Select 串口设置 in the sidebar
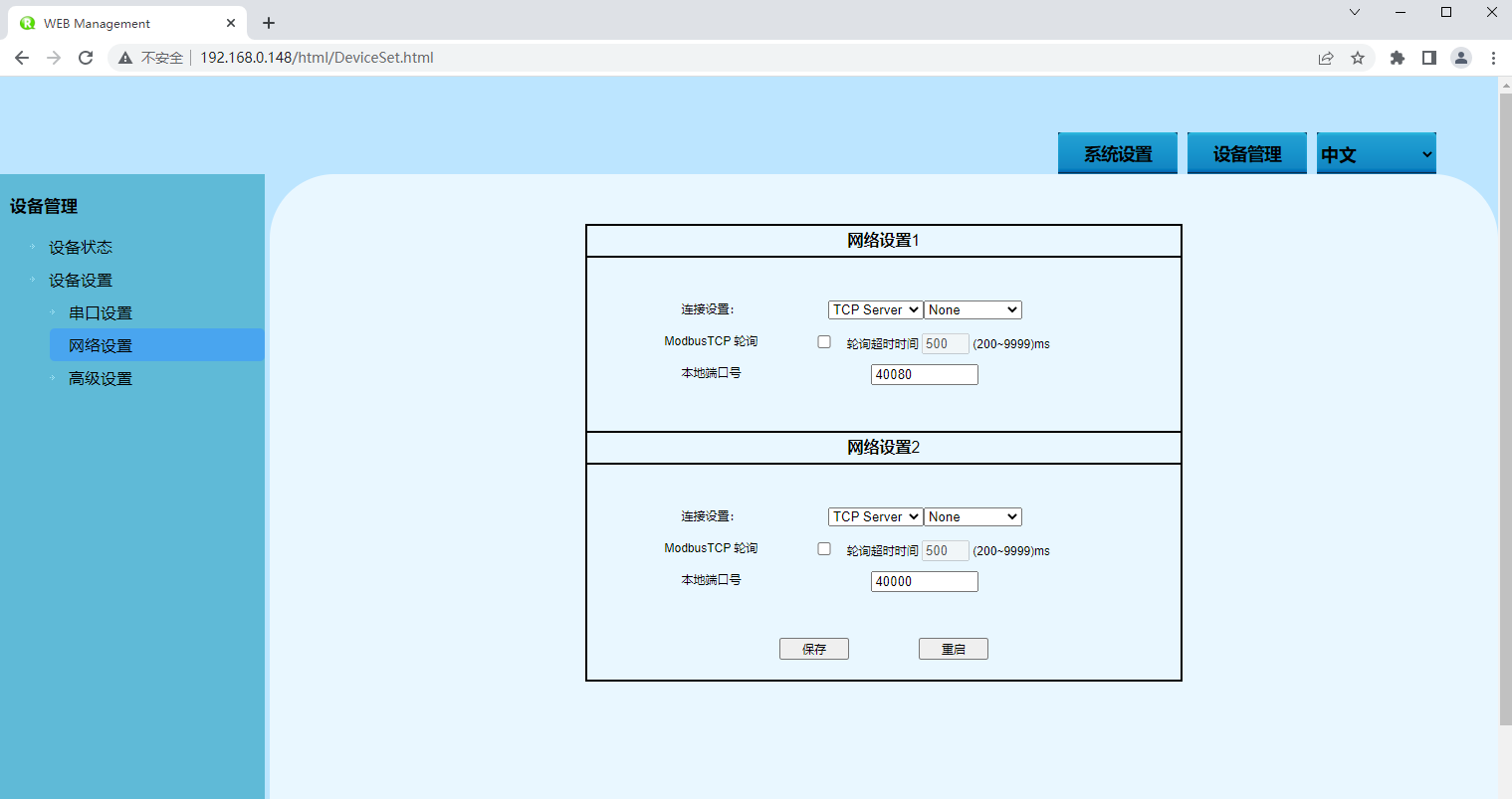The width and height of the screenshot is (1512, 799). pyautogui.click(x=101, y=313)
